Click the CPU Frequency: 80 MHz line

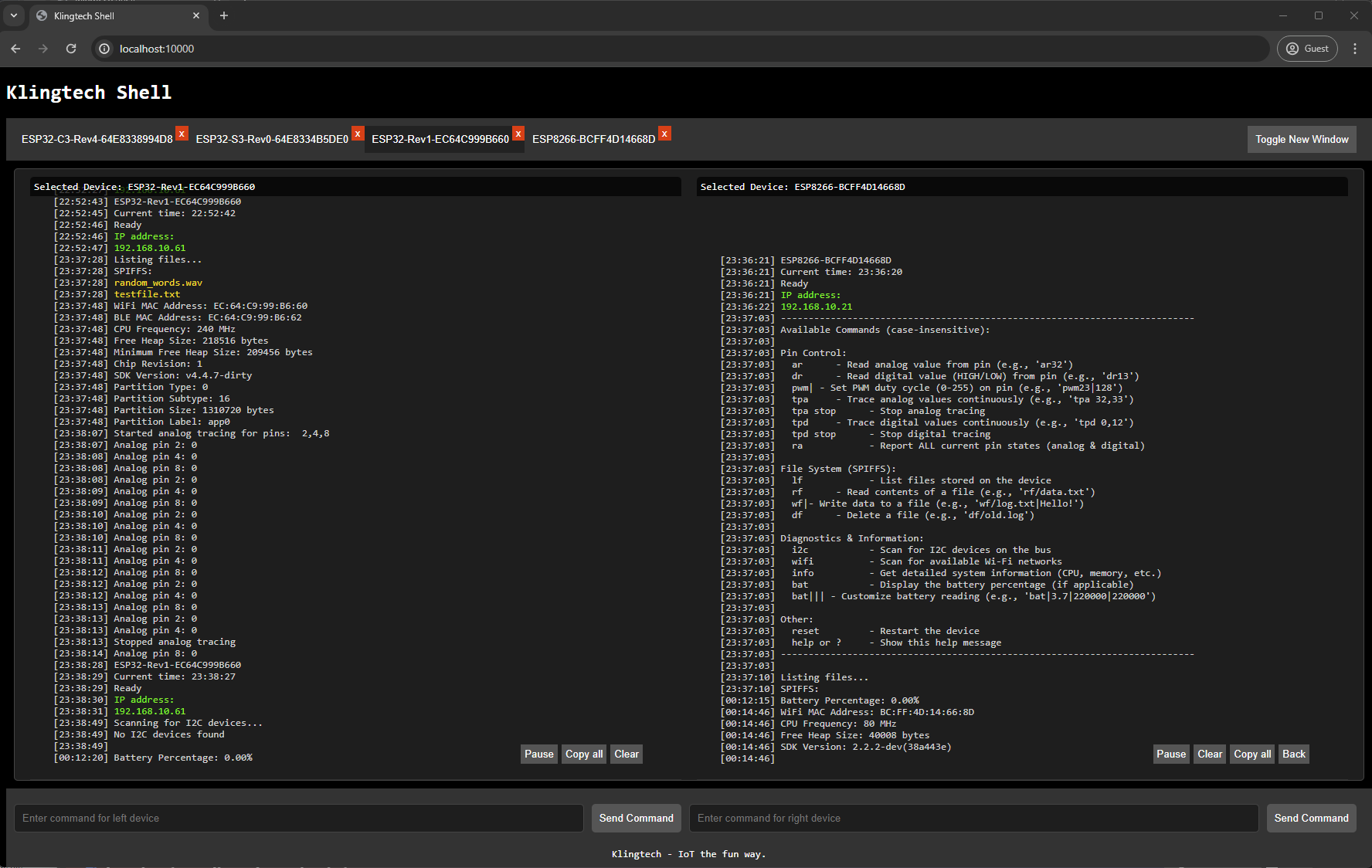[x=839, y=724]
